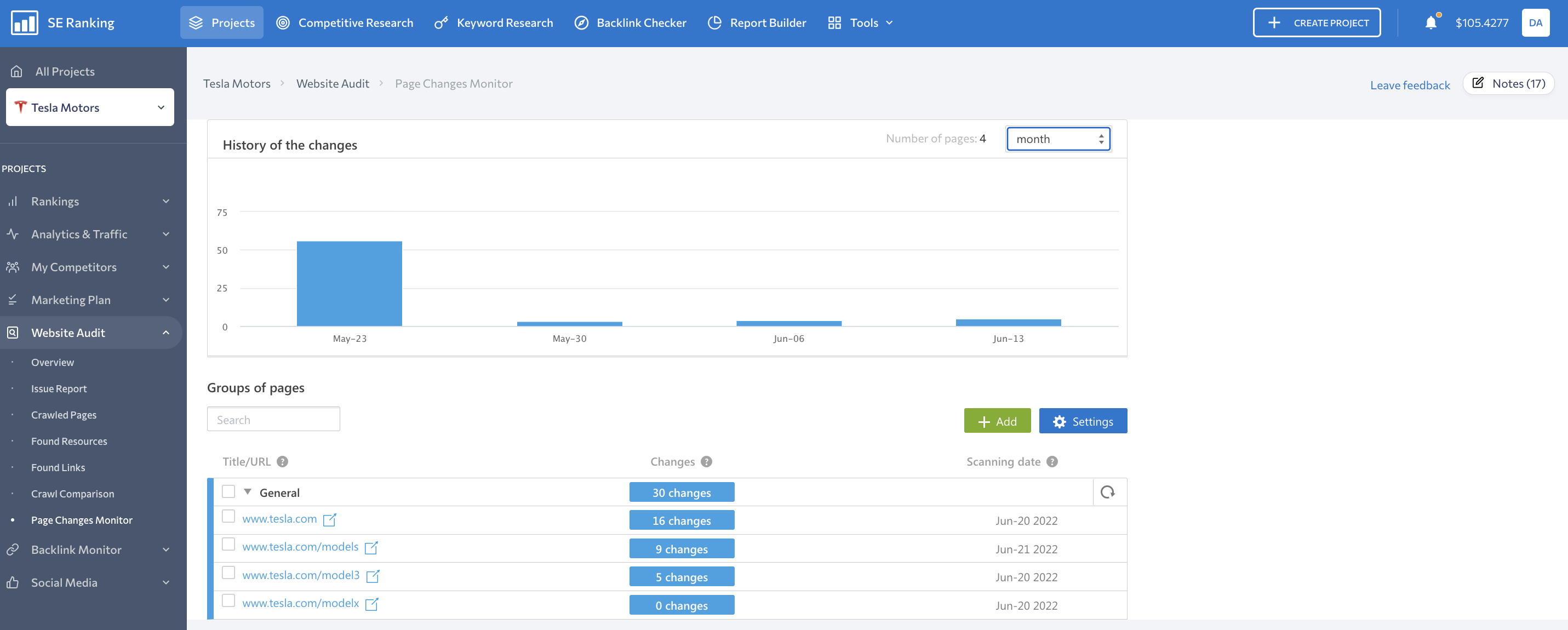Click the 16 changes button

[x=681, y=520]
